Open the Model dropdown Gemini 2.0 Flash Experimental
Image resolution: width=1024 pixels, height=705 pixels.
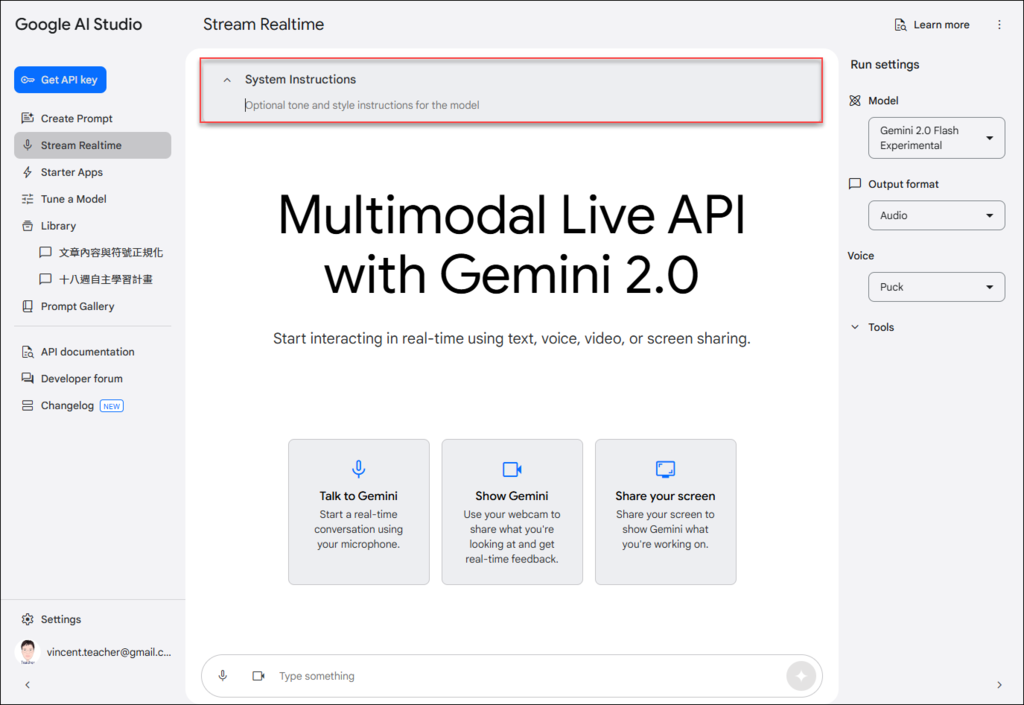coord(936,138)
